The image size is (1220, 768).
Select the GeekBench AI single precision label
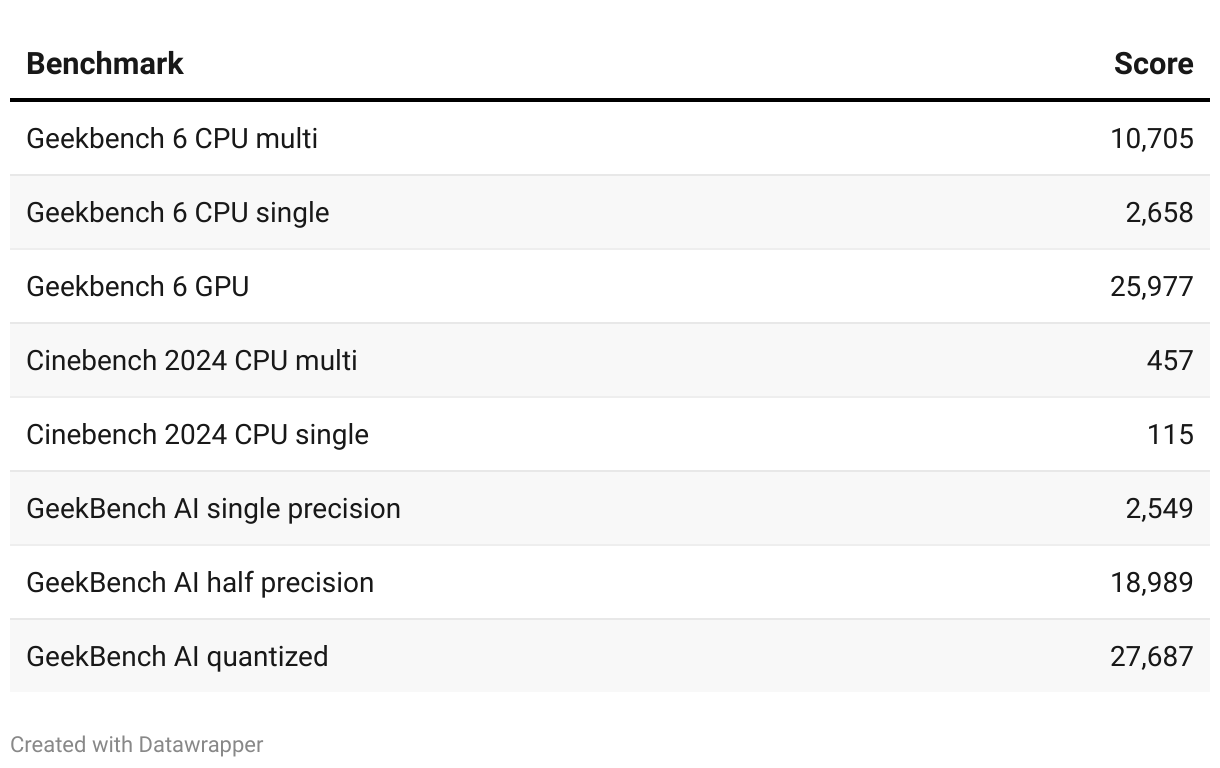[x=213, y=508]
